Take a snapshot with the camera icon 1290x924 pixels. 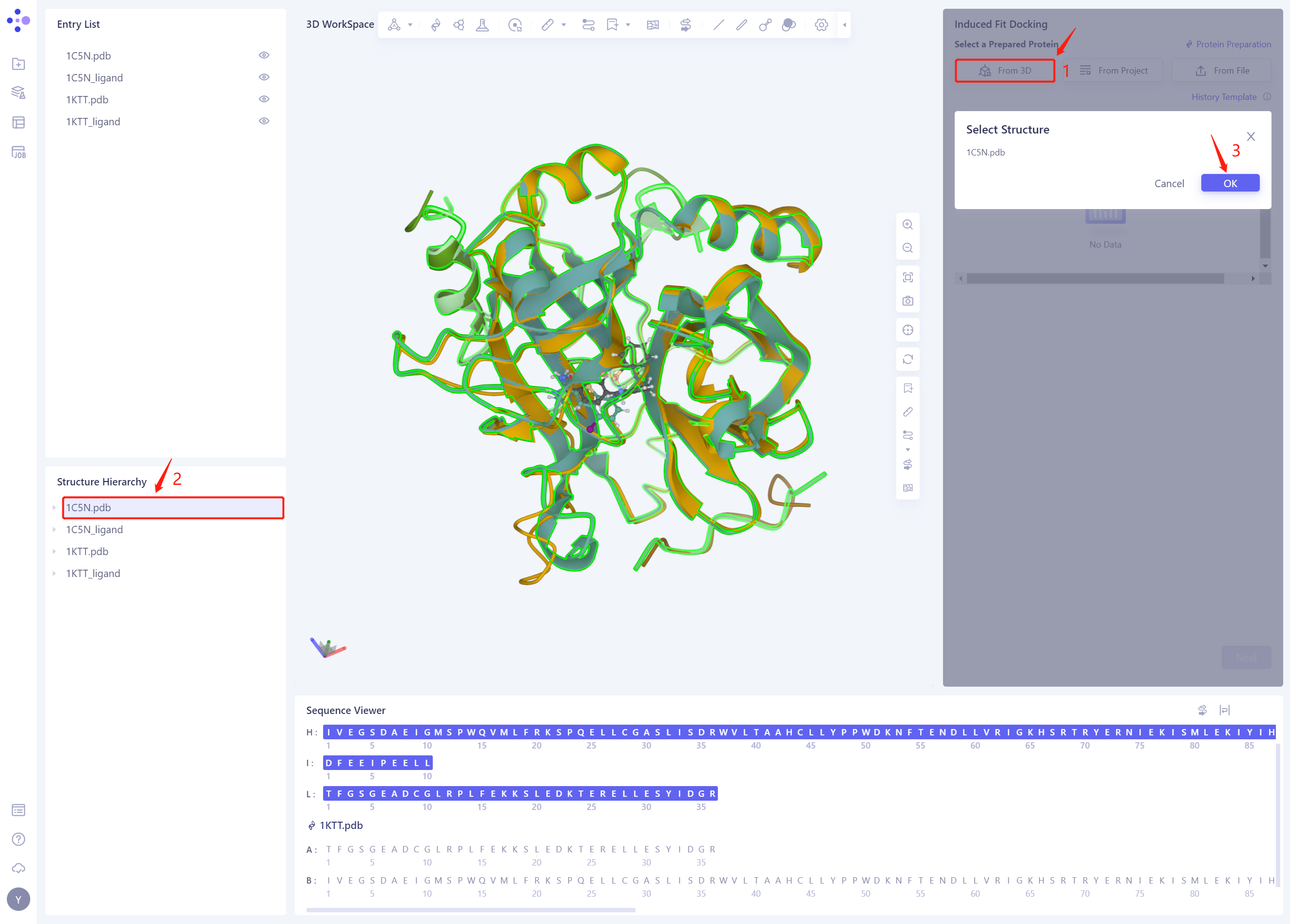[908, 301]
